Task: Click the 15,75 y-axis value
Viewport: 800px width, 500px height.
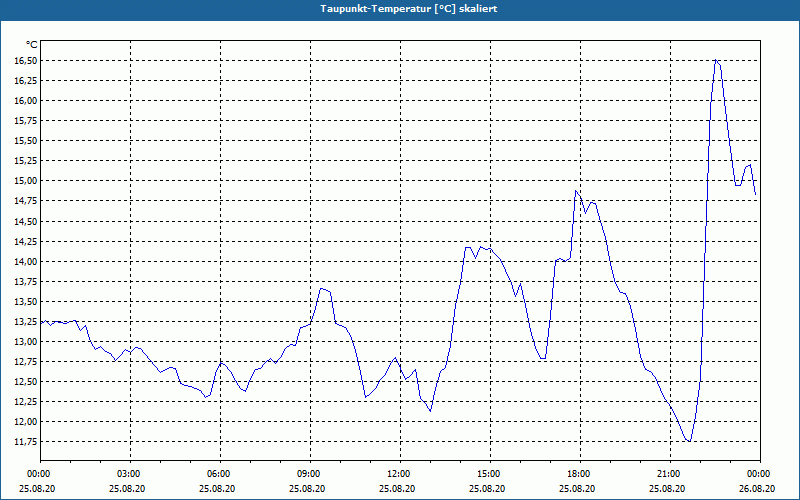Action: point(25,121)
